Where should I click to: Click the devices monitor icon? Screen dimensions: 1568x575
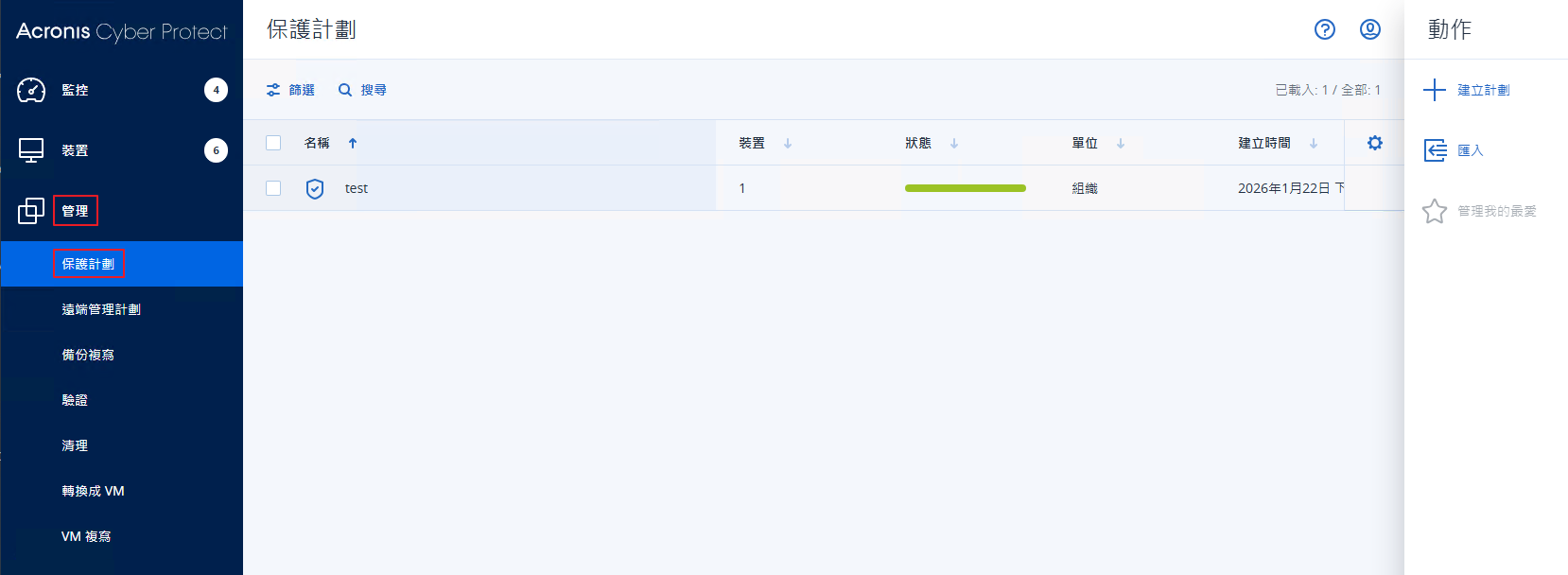point(31,150)
